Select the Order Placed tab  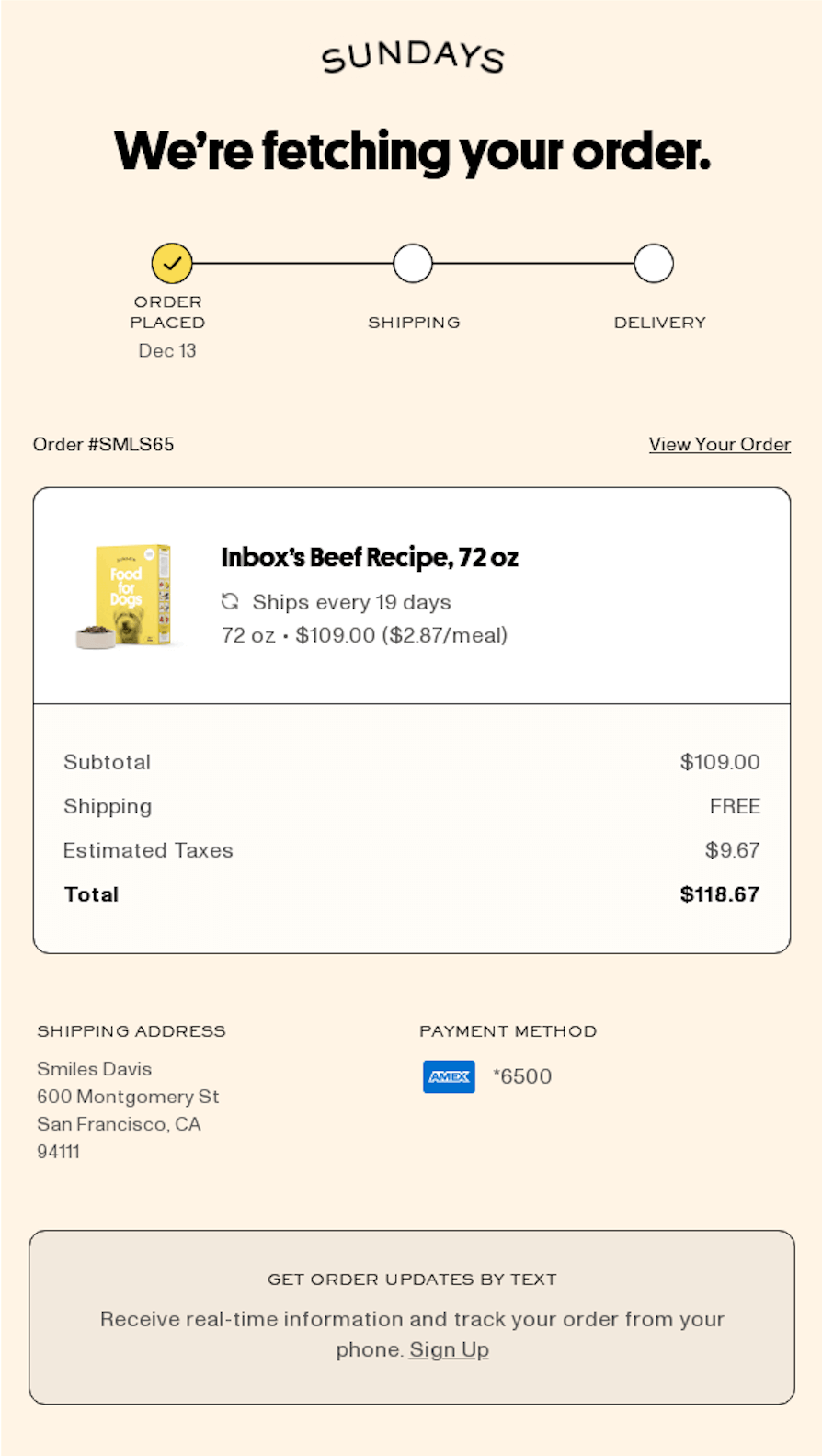point(167,311)
